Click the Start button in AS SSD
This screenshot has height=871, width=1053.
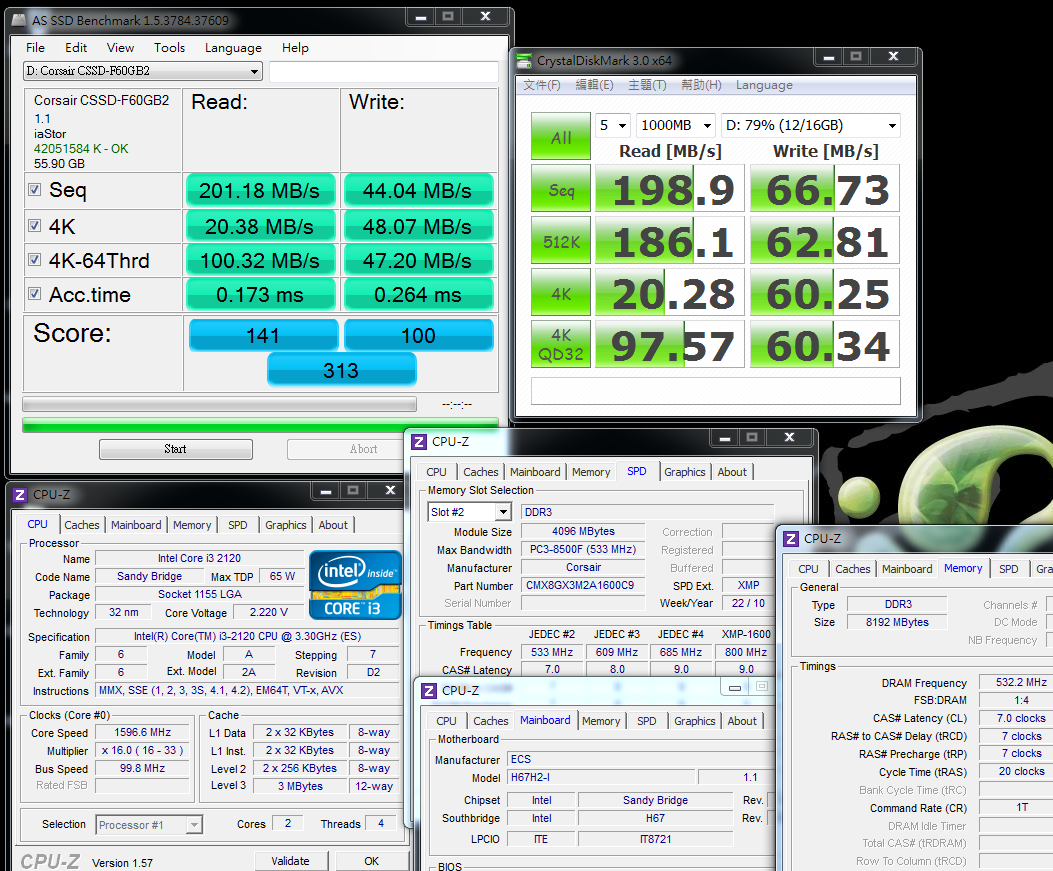coord(175,449)
